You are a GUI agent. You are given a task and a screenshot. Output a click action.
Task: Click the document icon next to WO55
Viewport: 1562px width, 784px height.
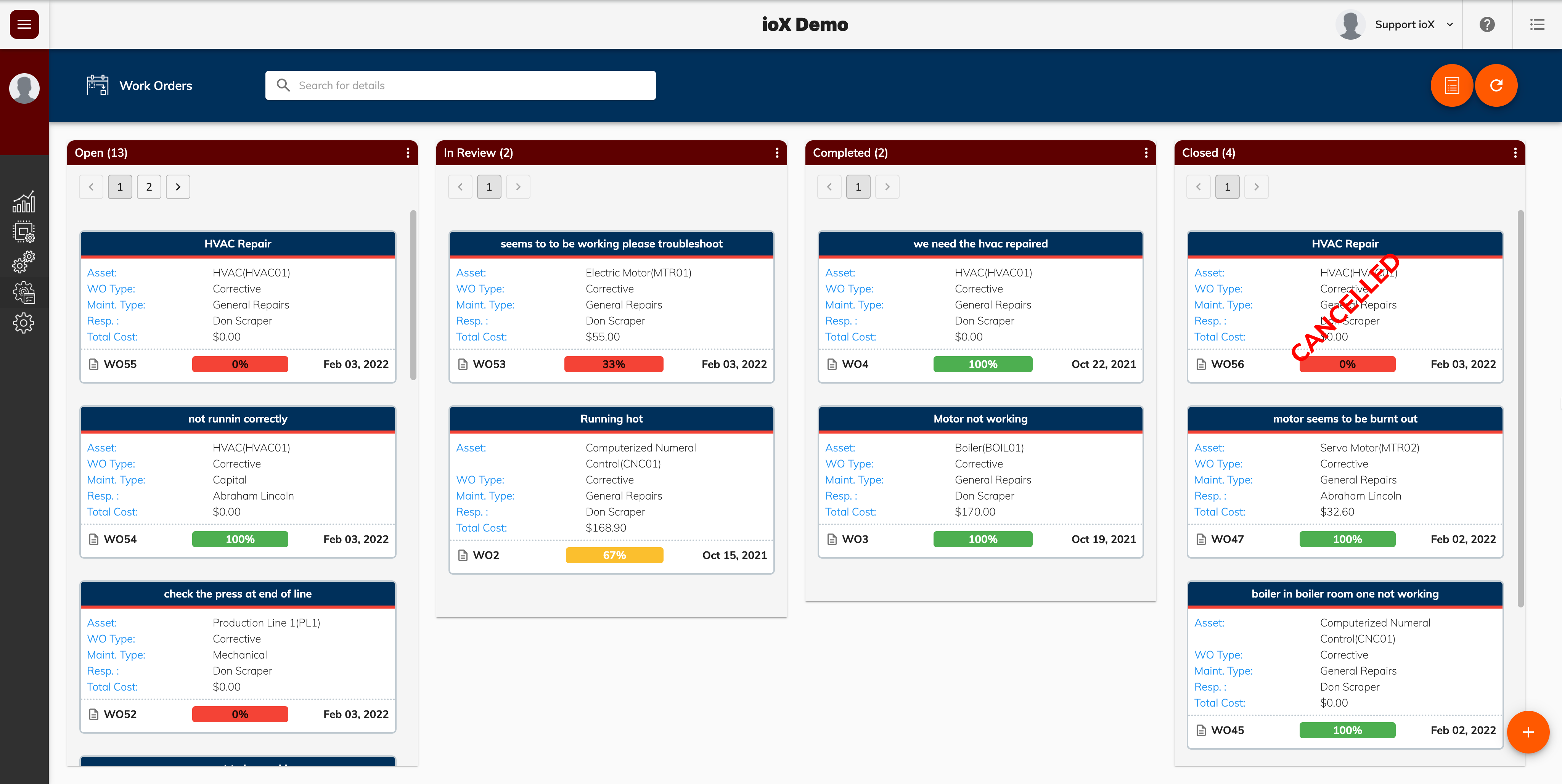(94, 365)
